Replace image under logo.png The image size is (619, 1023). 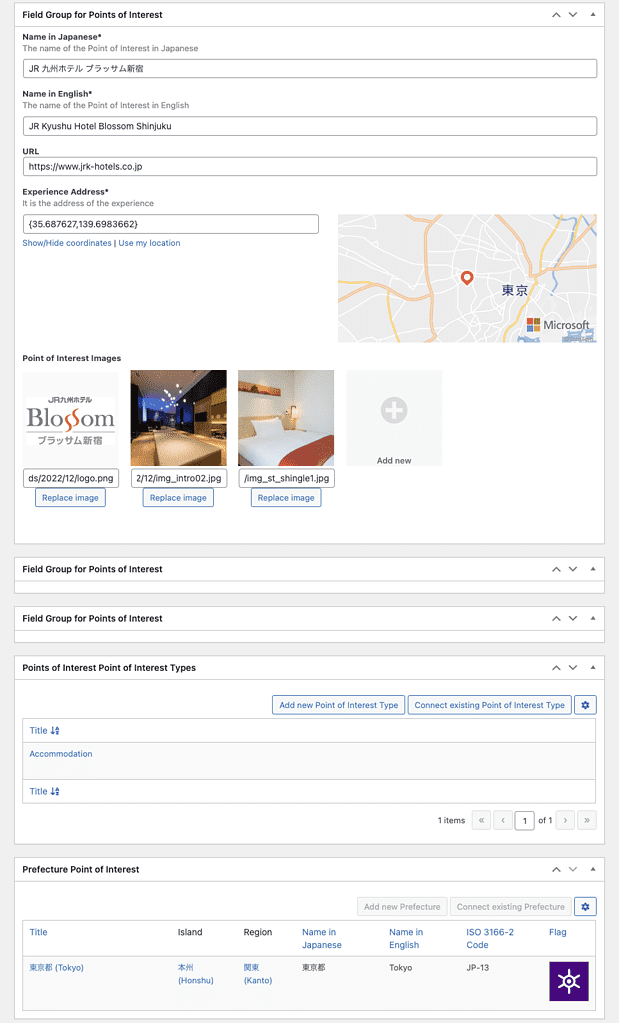tap(70, 498)
